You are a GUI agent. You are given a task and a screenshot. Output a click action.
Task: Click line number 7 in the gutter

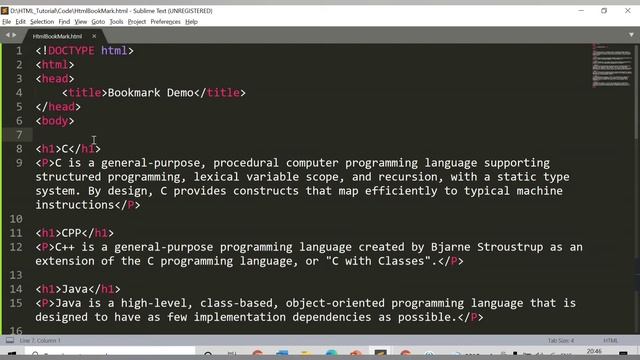pyautogui.click(x=19, y=135)
